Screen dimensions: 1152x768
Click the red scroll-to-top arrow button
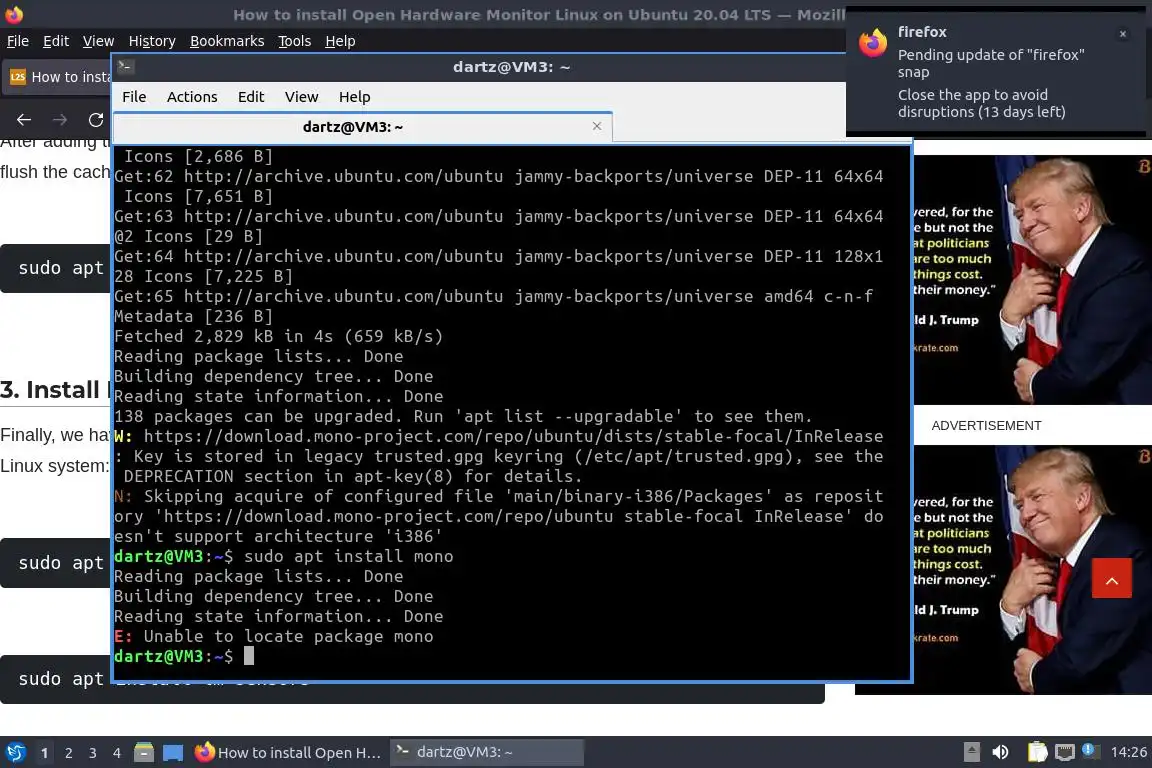(1112, 578)
